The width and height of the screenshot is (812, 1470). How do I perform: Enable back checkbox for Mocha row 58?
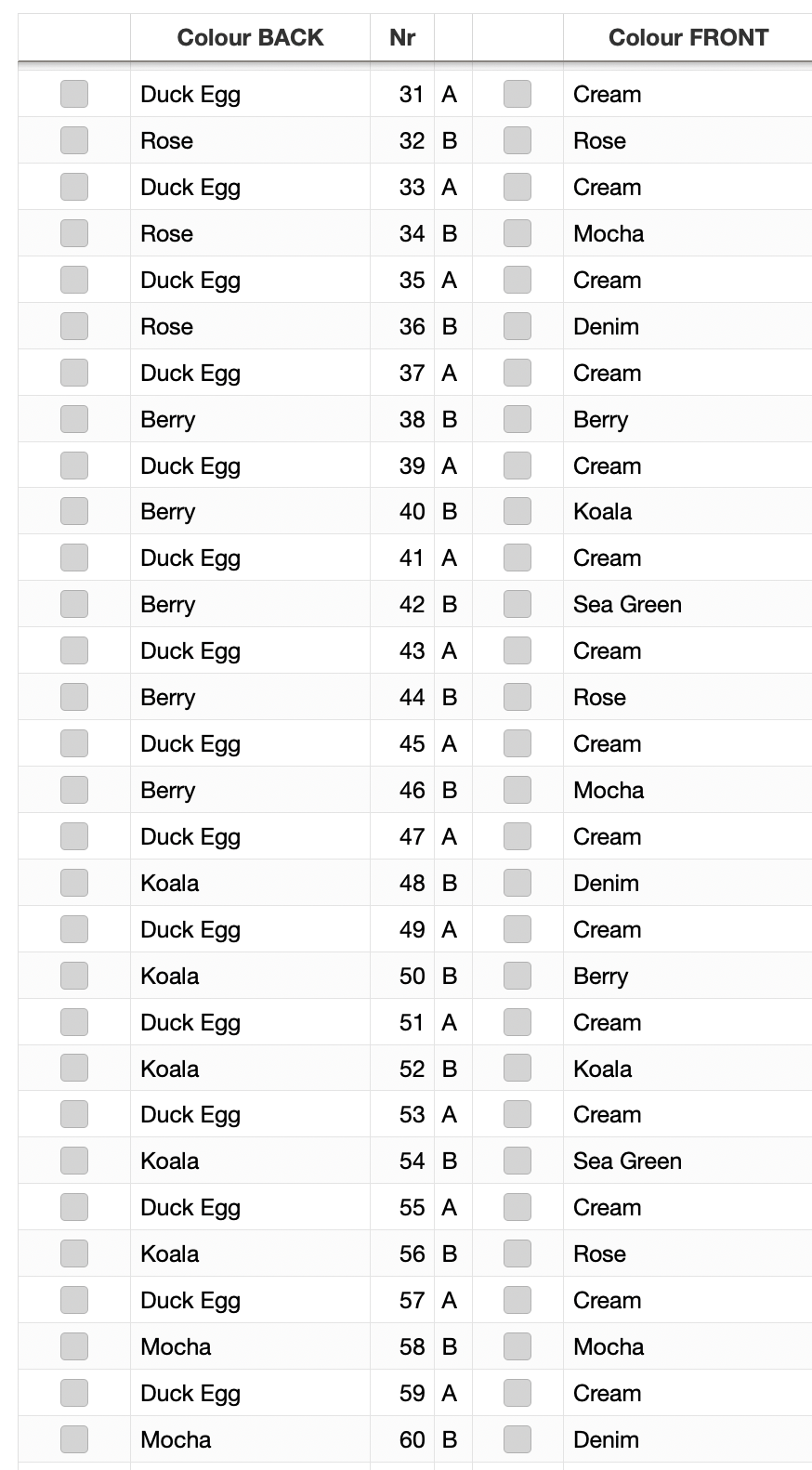point(74,1346)
